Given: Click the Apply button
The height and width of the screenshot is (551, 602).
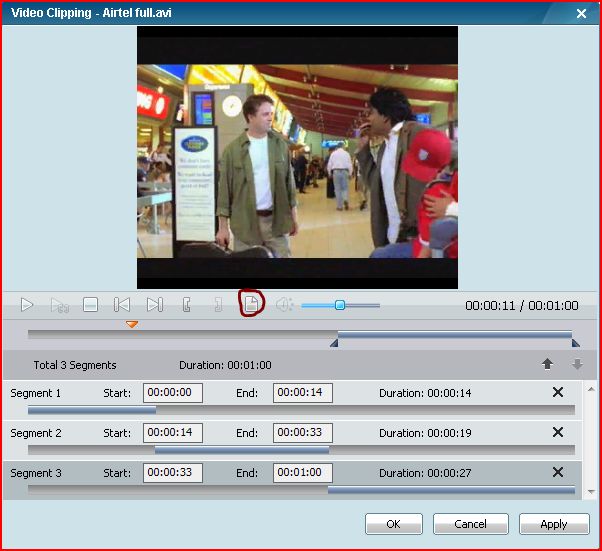Looking at the screenshot, I should [x=553, y=524].
